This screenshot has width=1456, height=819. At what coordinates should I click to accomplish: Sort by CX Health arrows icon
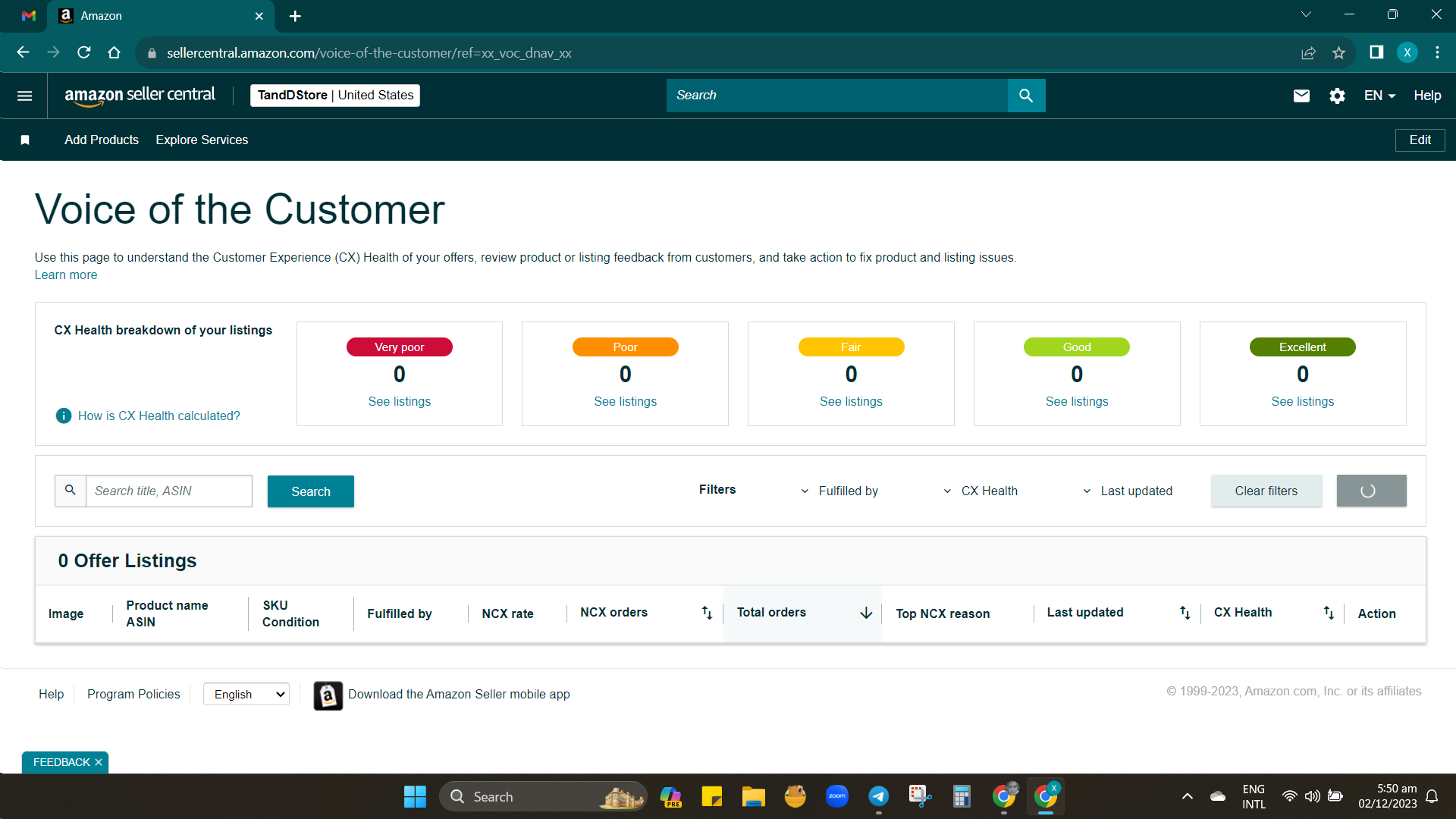tap(1329, 613)
